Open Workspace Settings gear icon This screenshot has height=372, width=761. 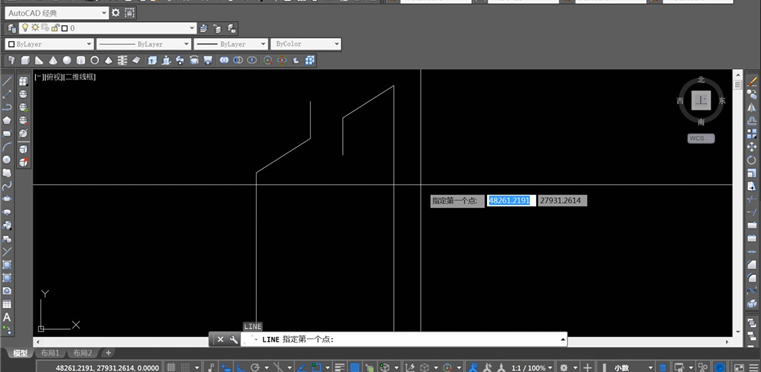point(116,13)
